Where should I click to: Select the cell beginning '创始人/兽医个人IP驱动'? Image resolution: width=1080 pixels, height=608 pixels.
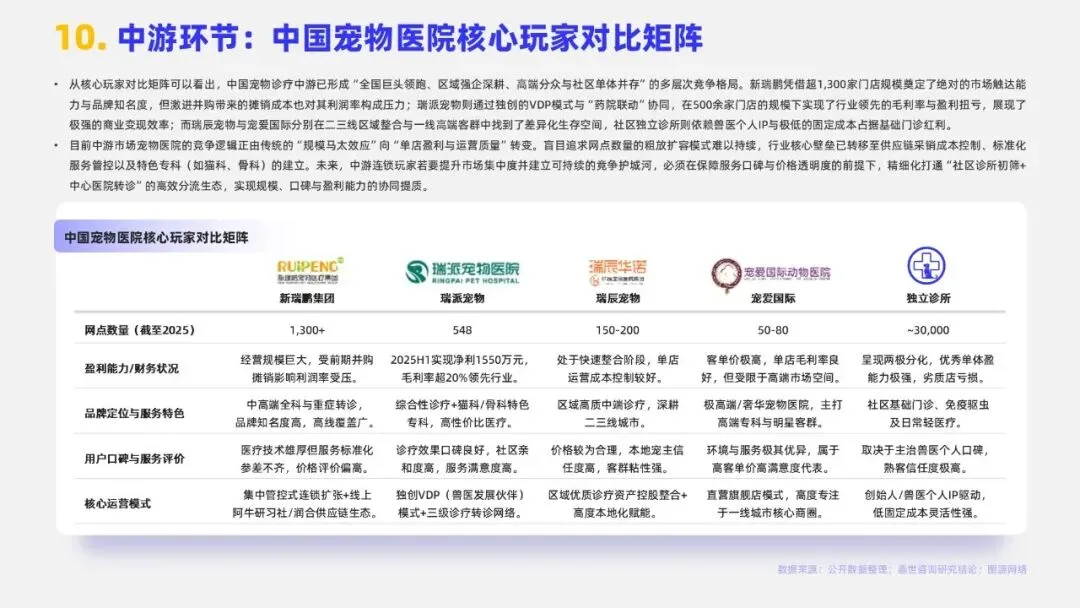point(928,503)
